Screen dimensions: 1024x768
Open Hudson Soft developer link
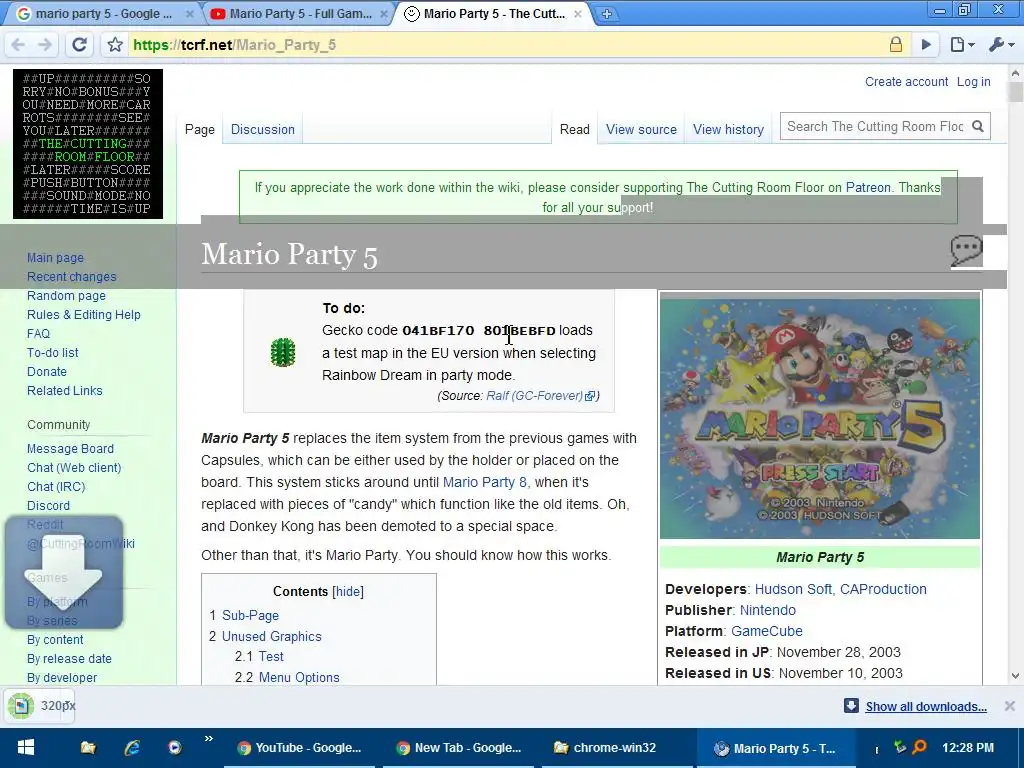click(x=793, y=589)
